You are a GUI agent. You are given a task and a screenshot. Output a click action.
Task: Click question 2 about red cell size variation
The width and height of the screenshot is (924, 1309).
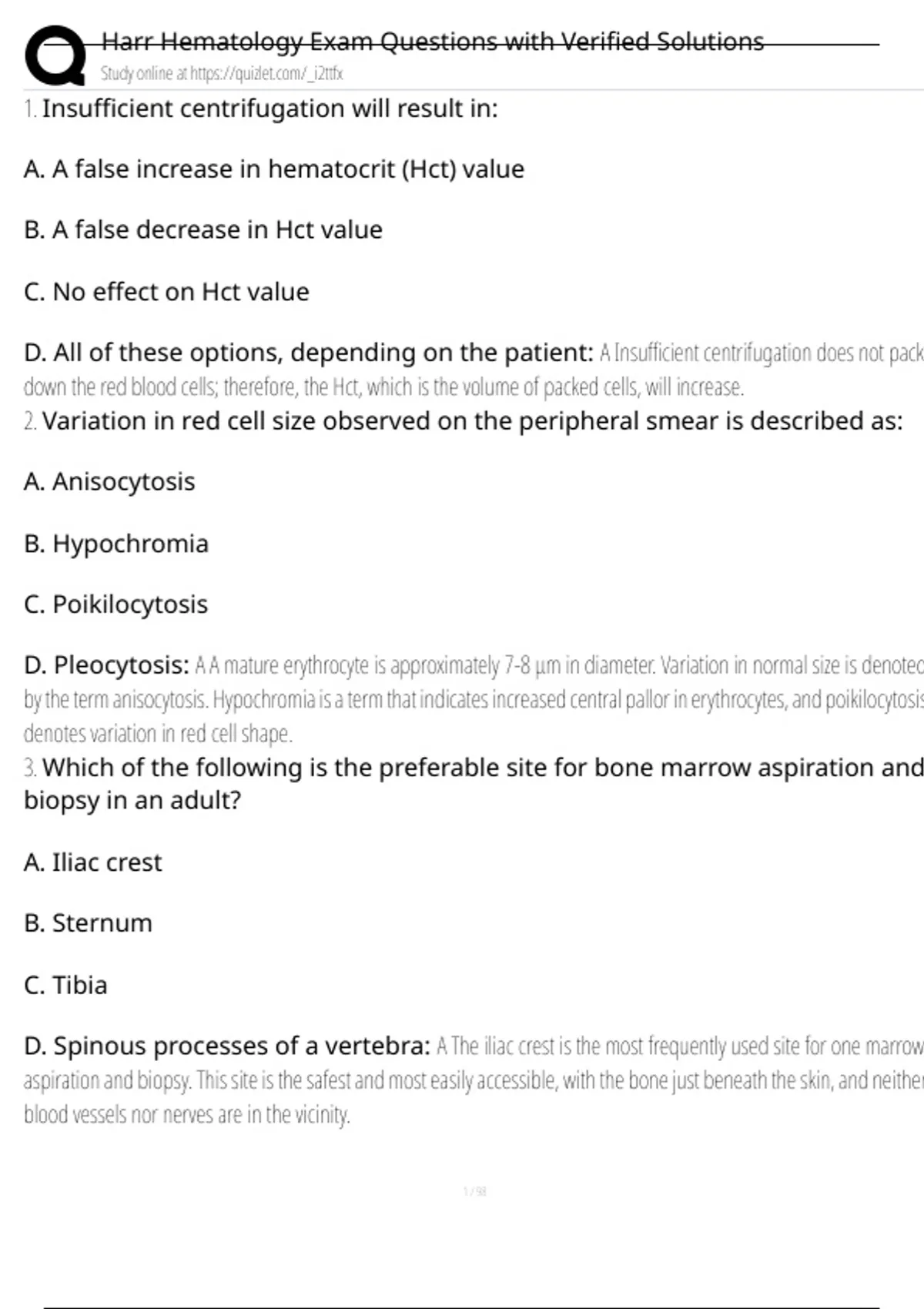[471, 421]
